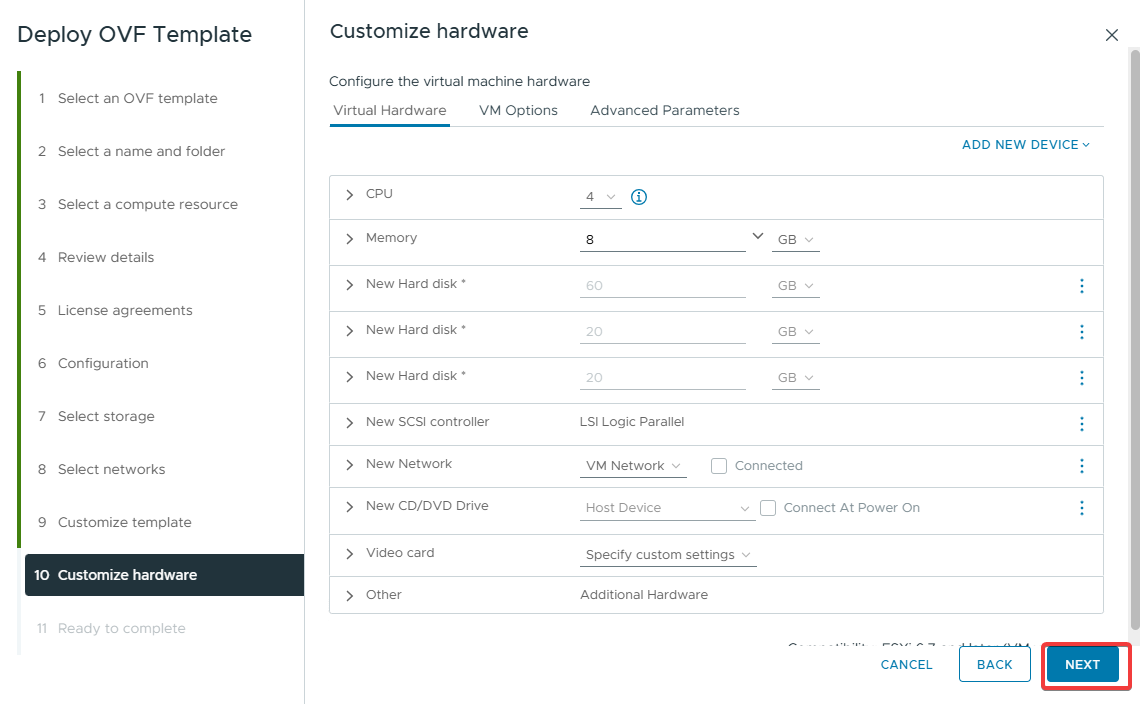
Task: Close the Deploy OVF Template dialog
Action: pos(1111,35)
